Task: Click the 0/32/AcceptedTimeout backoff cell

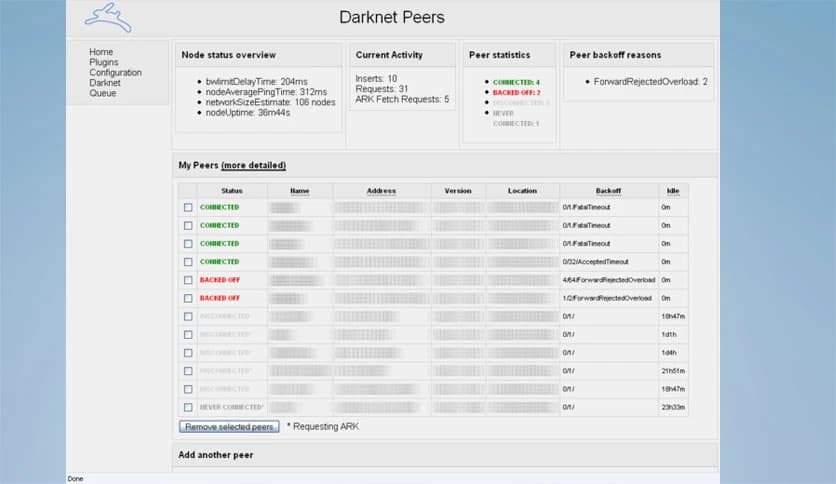Action: pyautogui.click(x=595, y=262)
